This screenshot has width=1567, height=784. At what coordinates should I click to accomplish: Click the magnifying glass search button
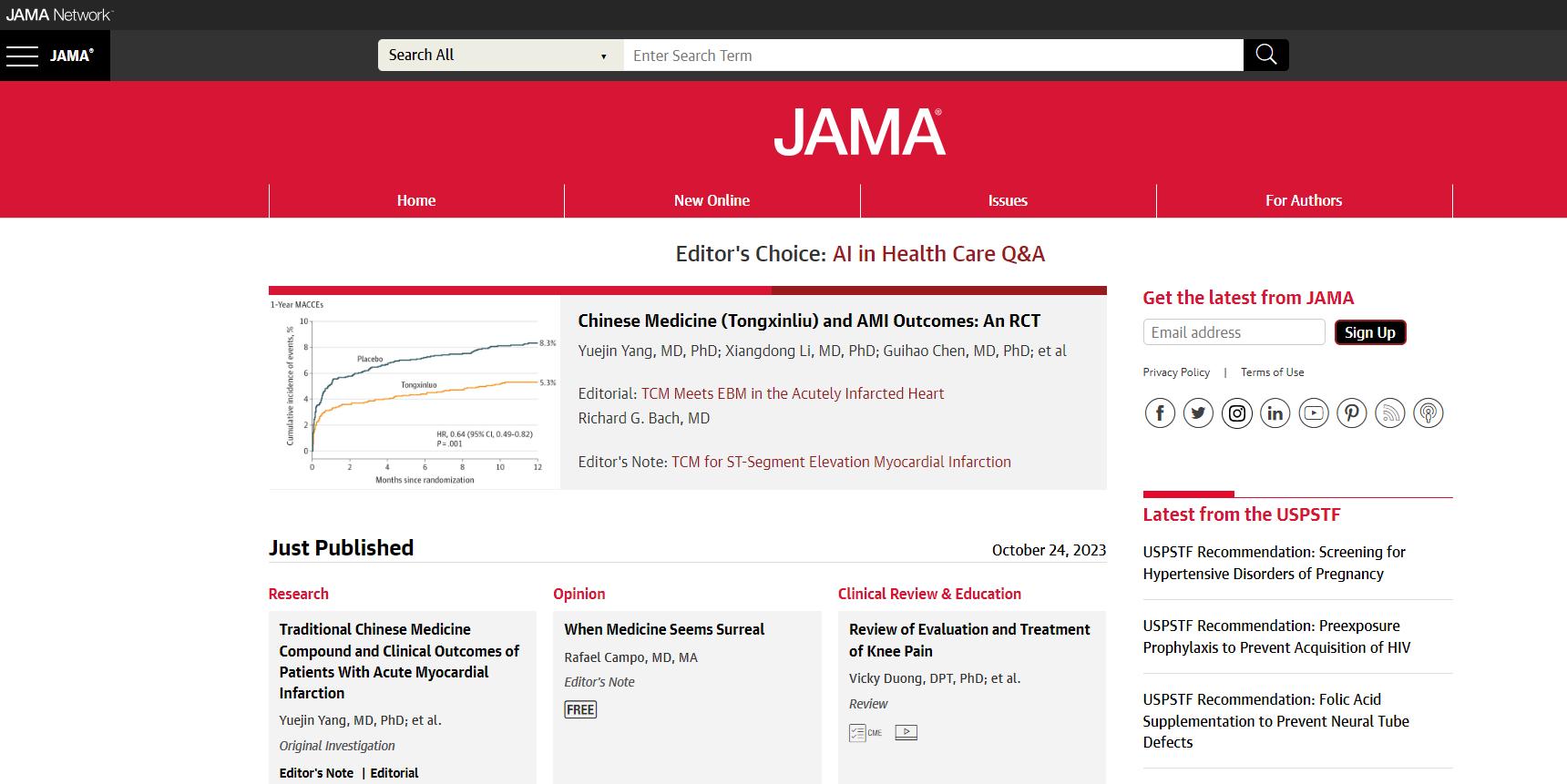[x=1266, y=55]
